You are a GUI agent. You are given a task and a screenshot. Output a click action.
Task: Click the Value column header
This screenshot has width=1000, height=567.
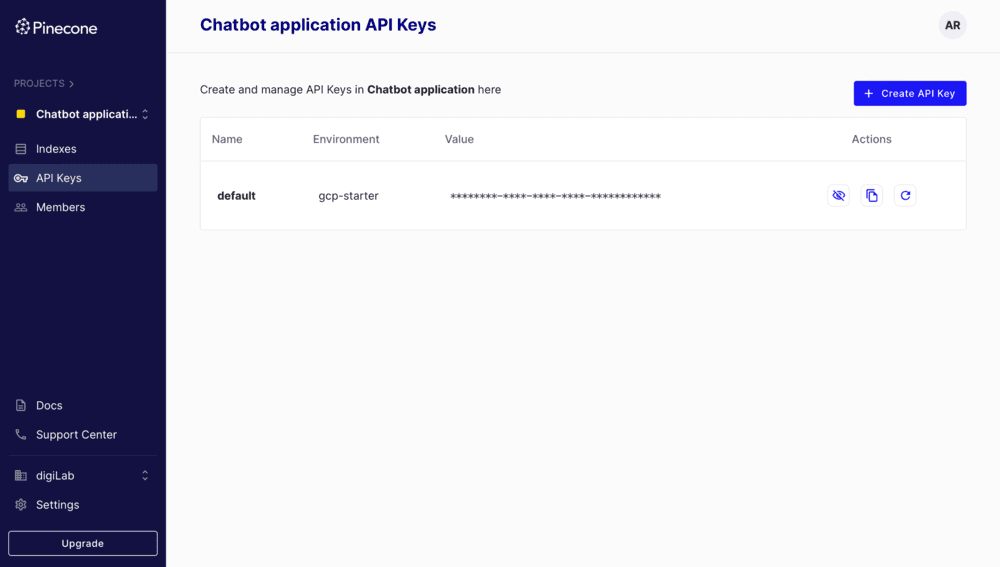(x=459, y=139)
